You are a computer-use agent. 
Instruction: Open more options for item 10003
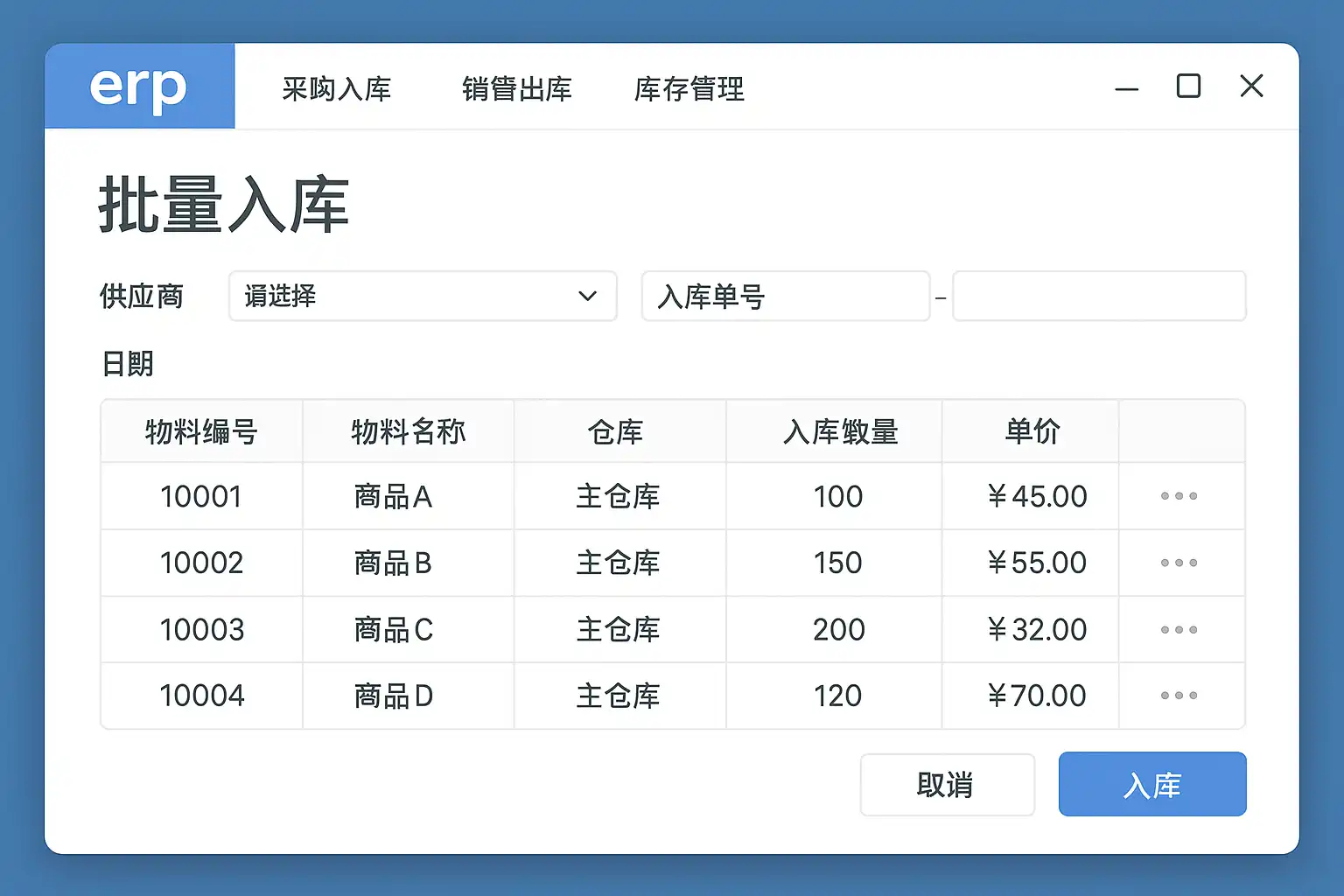(1179, 630)
